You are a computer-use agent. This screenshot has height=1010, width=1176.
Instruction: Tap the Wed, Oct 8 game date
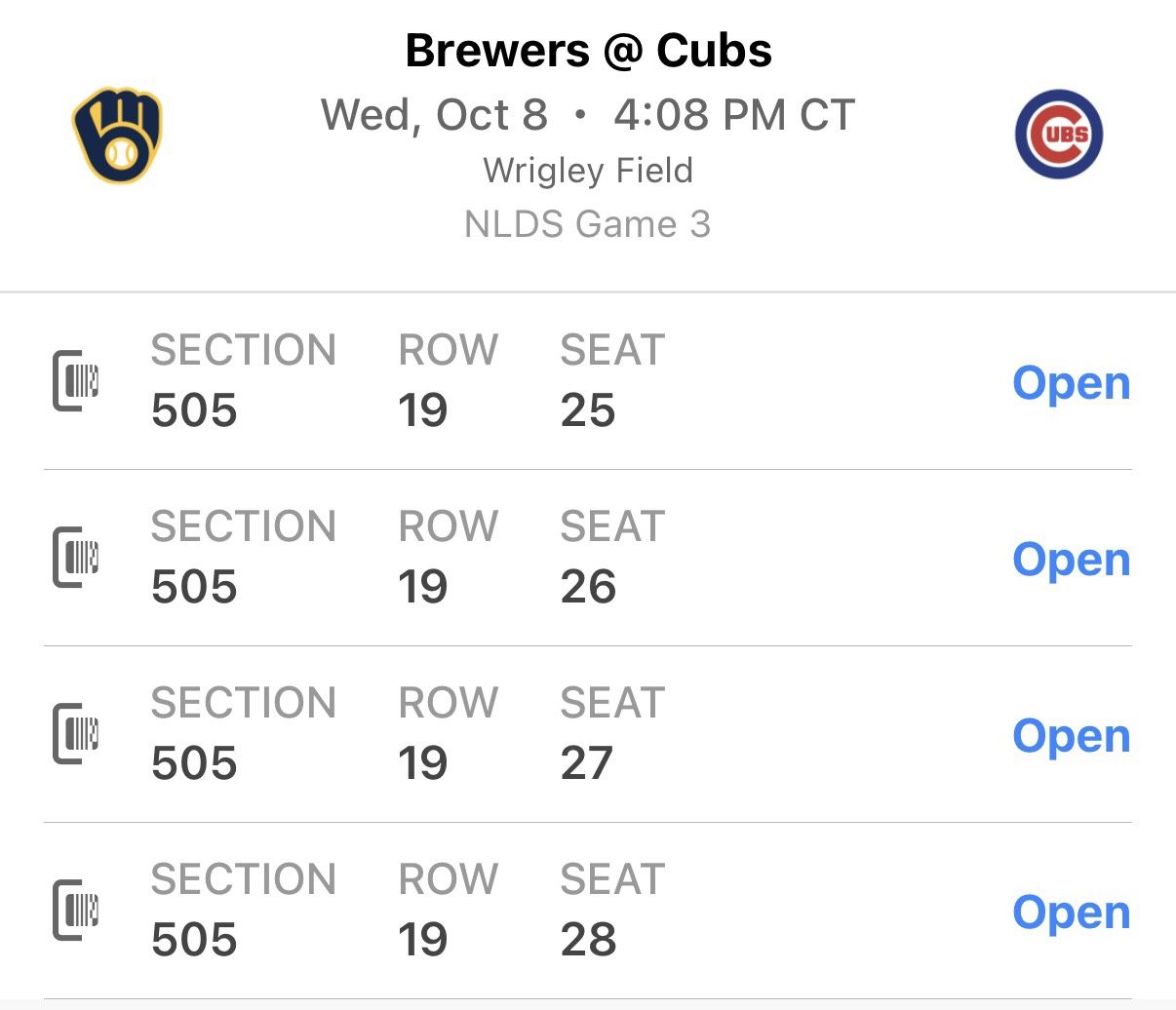(434, 115)
